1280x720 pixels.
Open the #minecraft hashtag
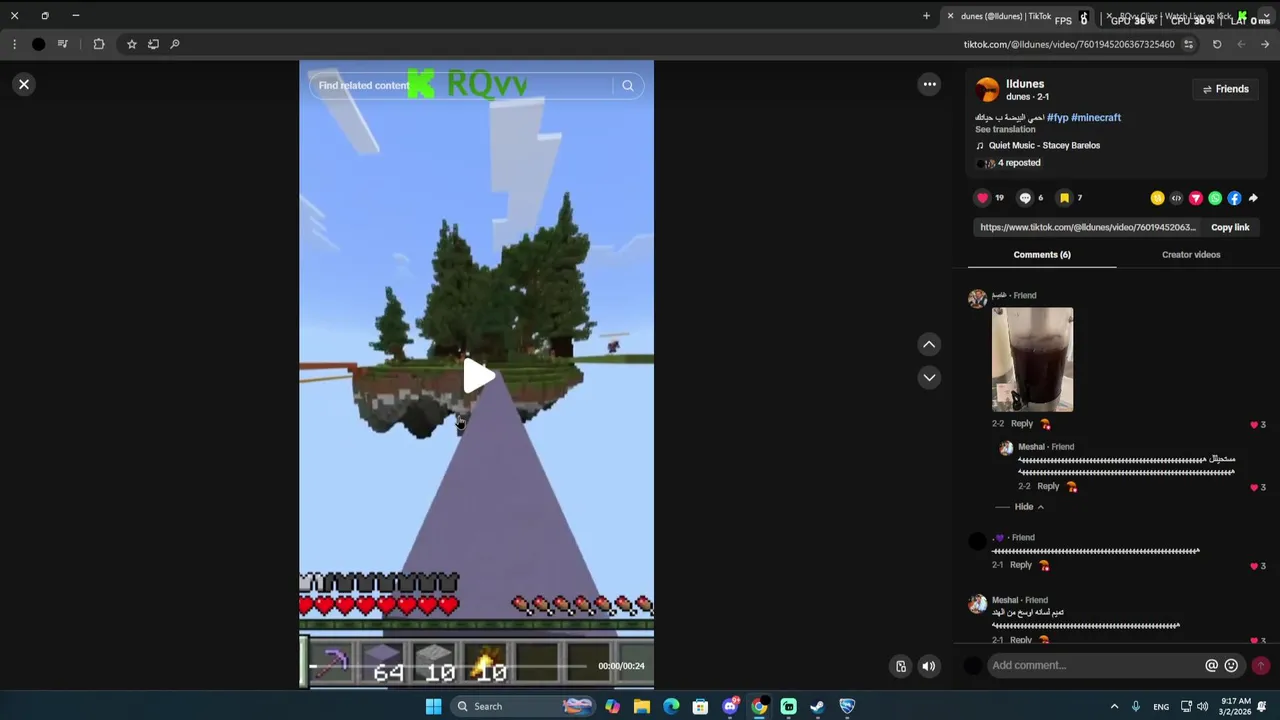[x=1096, y=118]
